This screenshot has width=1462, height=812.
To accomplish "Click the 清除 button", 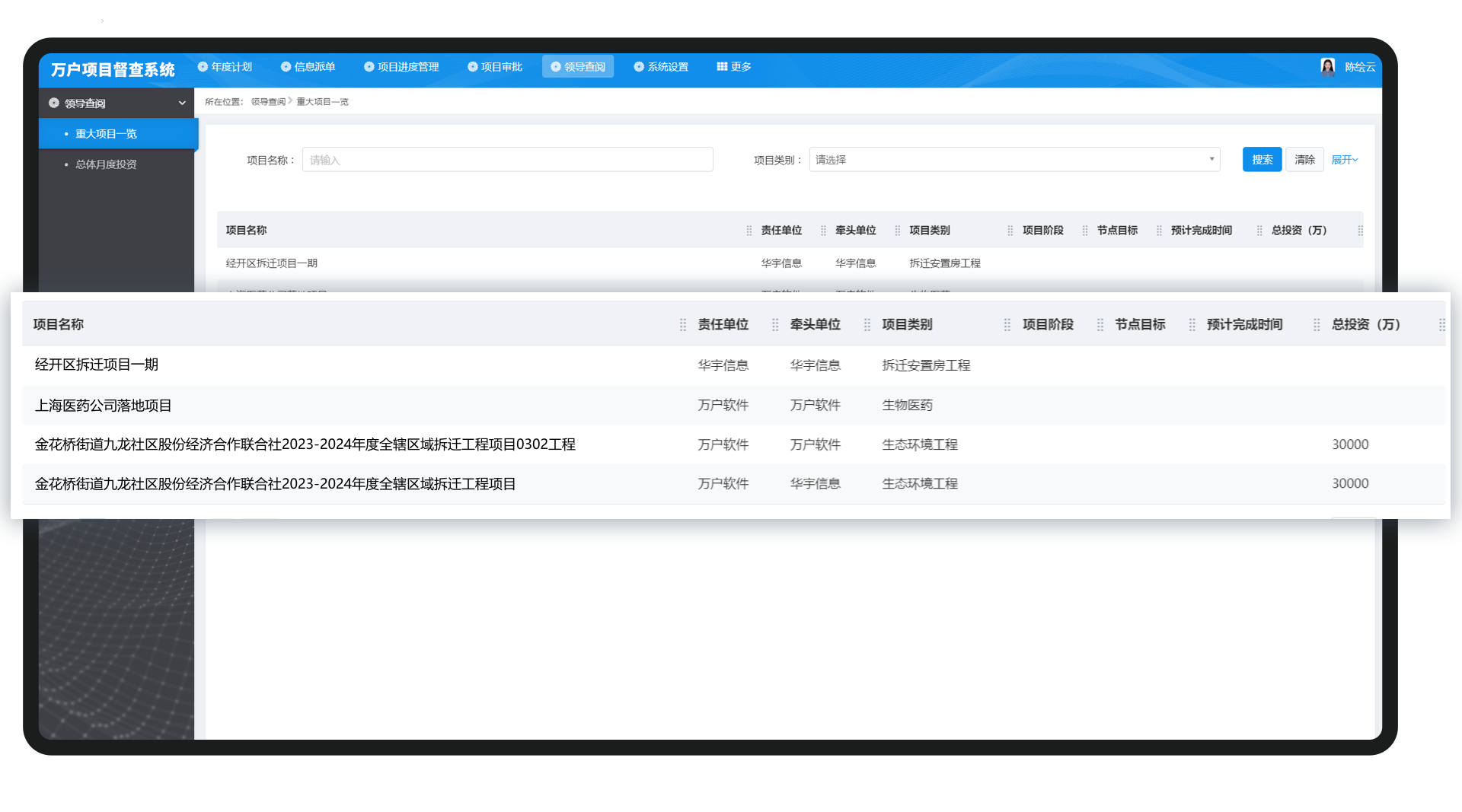I will point(1304,160).
